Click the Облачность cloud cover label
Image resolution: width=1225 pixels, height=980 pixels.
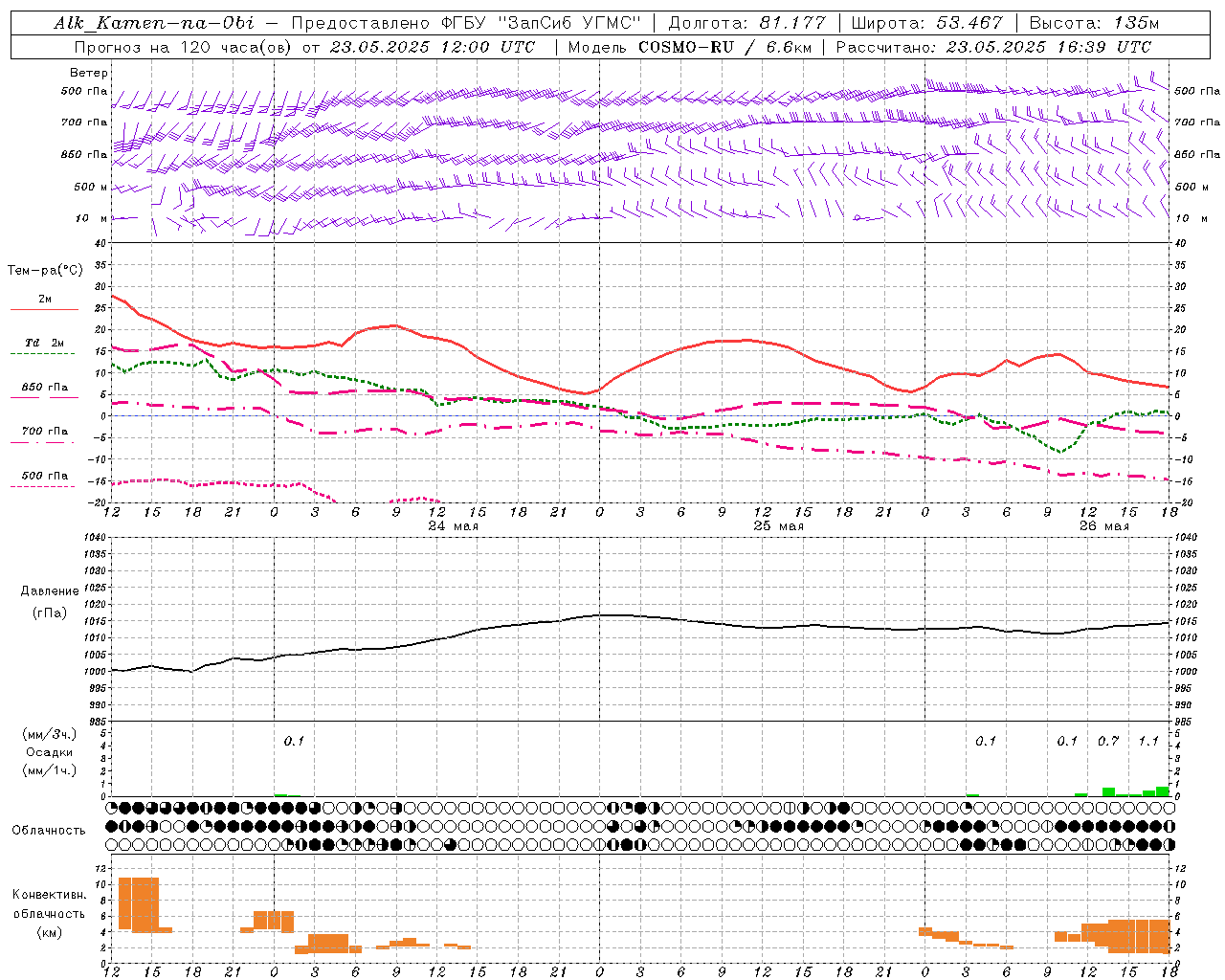tap(49, 830)
